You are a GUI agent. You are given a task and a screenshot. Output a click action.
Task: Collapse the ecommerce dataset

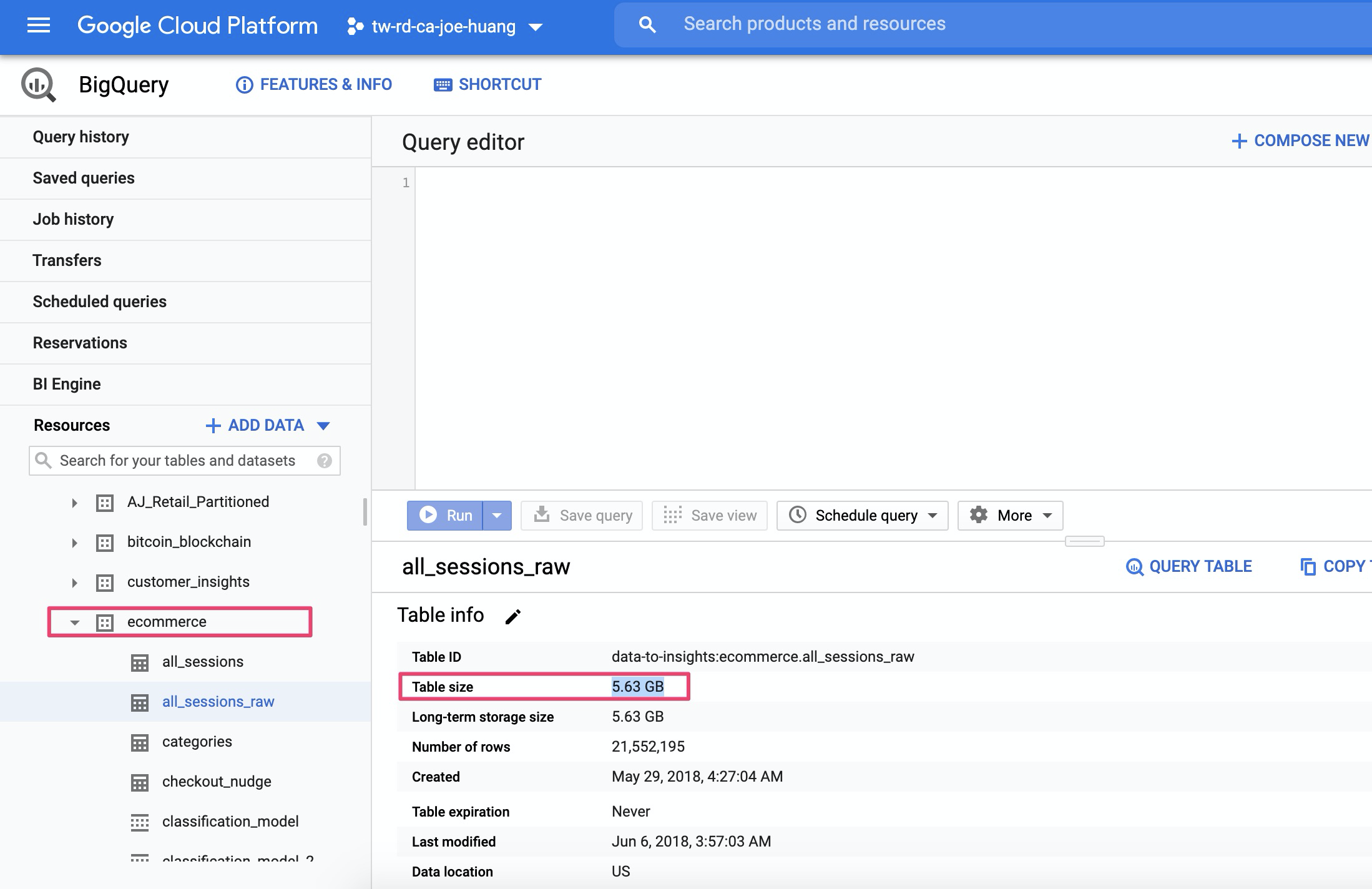click(75, 622)
